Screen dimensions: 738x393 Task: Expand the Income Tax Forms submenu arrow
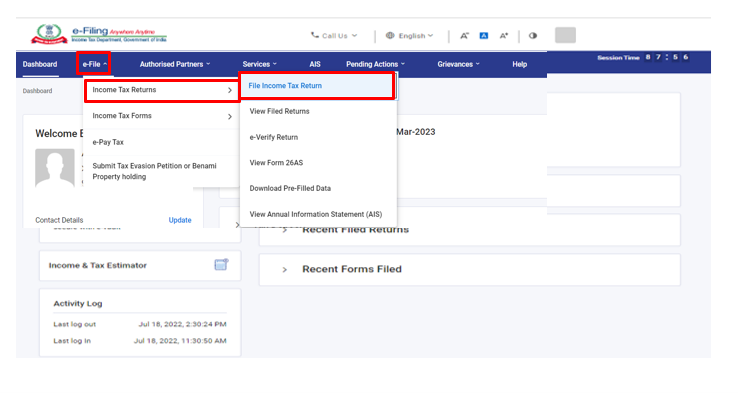230,116
